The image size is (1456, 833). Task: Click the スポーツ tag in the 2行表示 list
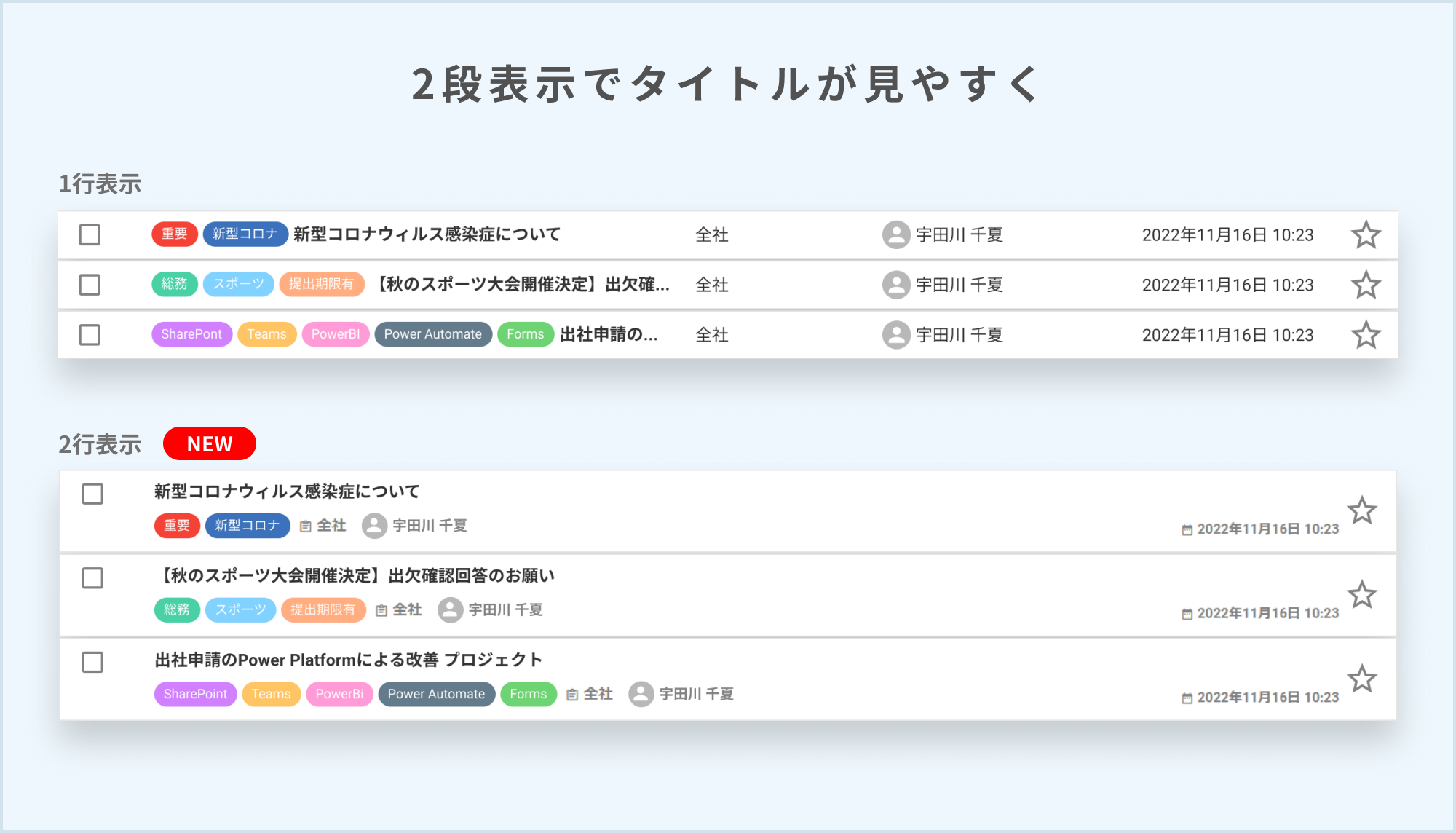tap(241, 610)
